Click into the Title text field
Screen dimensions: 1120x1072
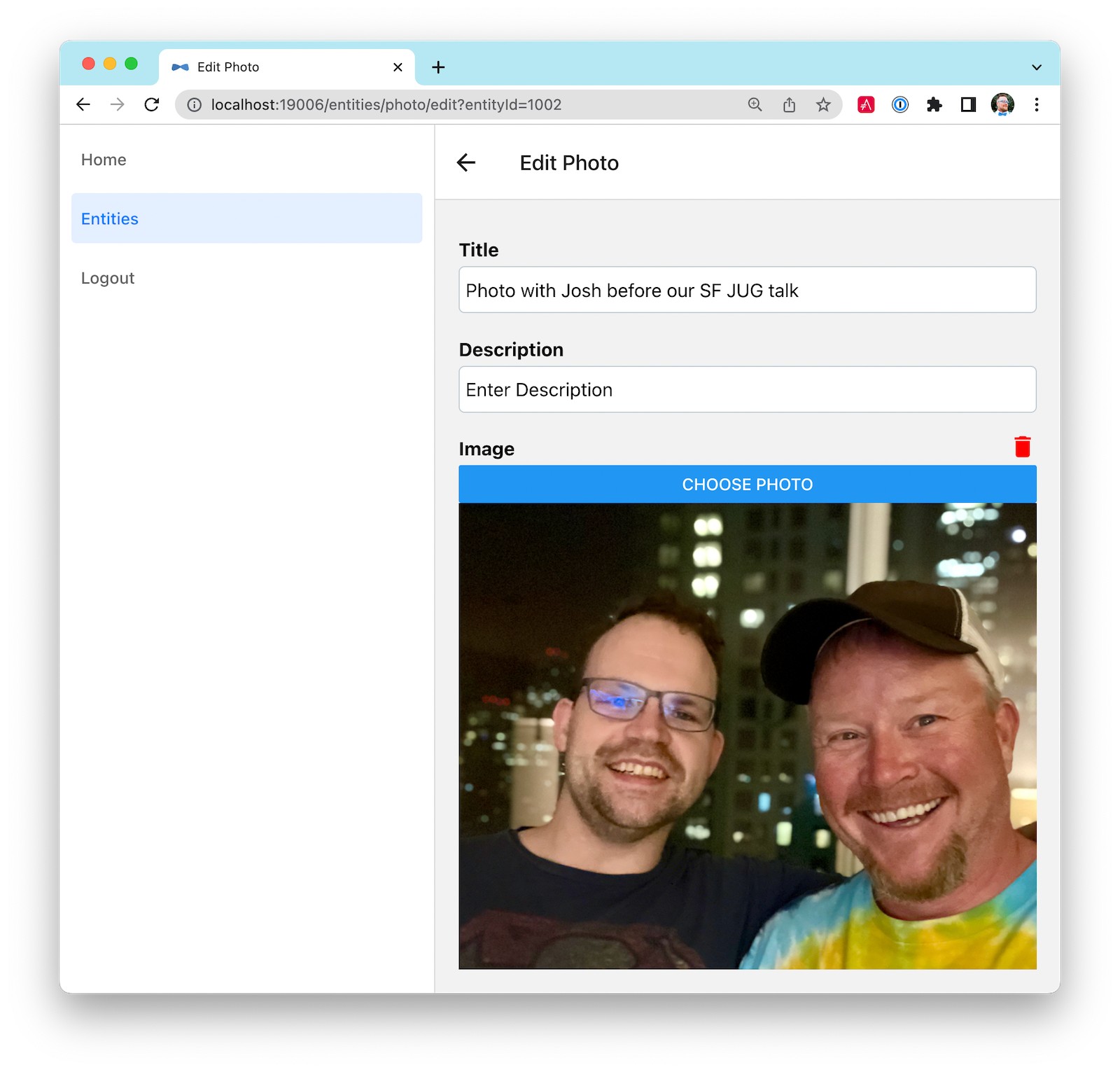click(x=747, y=290)
